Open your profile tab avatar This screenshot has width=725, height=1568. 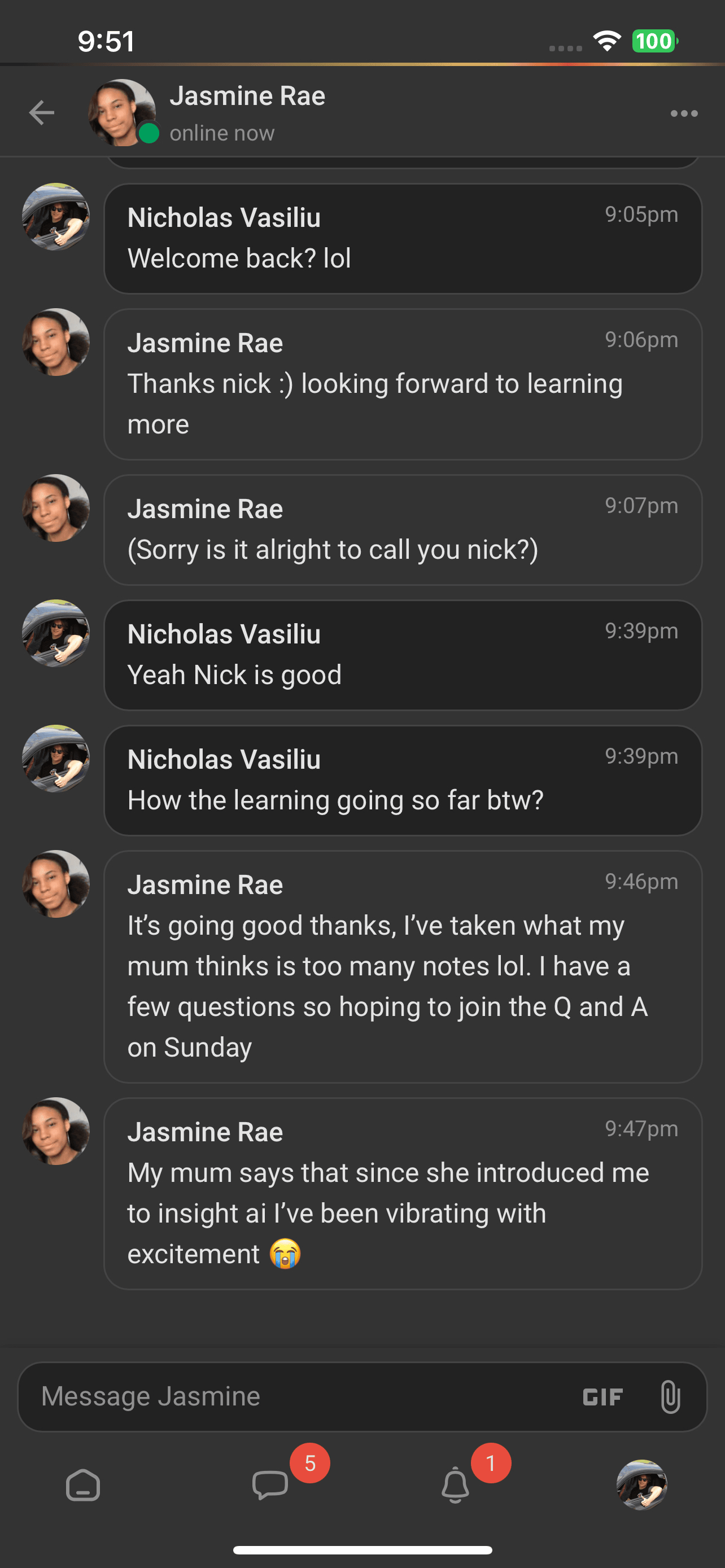coord(641,1485)
